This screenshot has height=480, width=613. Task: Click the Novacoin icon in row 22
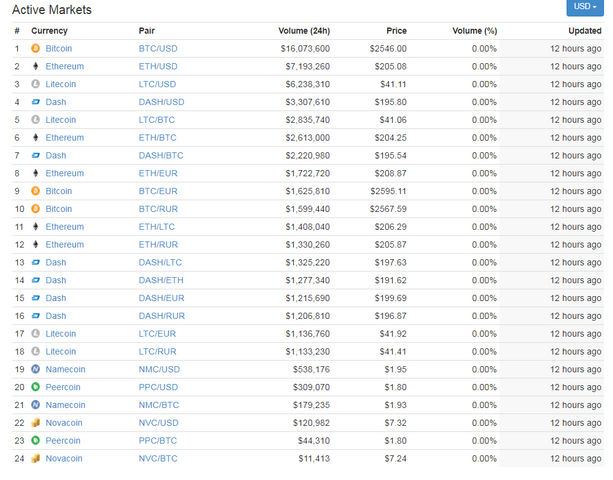36,423
